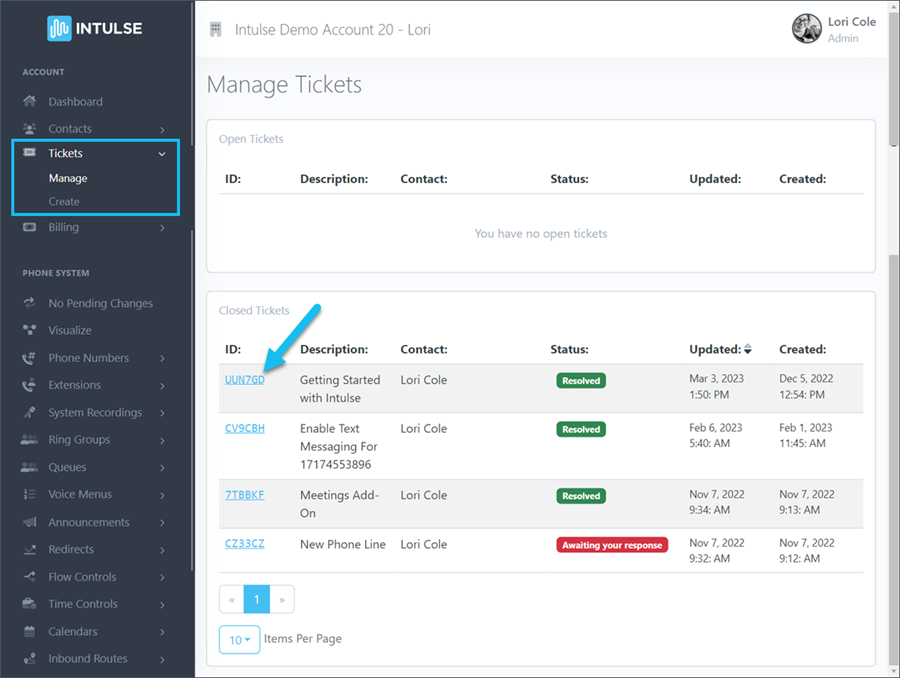This screenshot has width=900, height=678.
Task: Click the No Pending Changes sync icon
Action: coord(29,303)
